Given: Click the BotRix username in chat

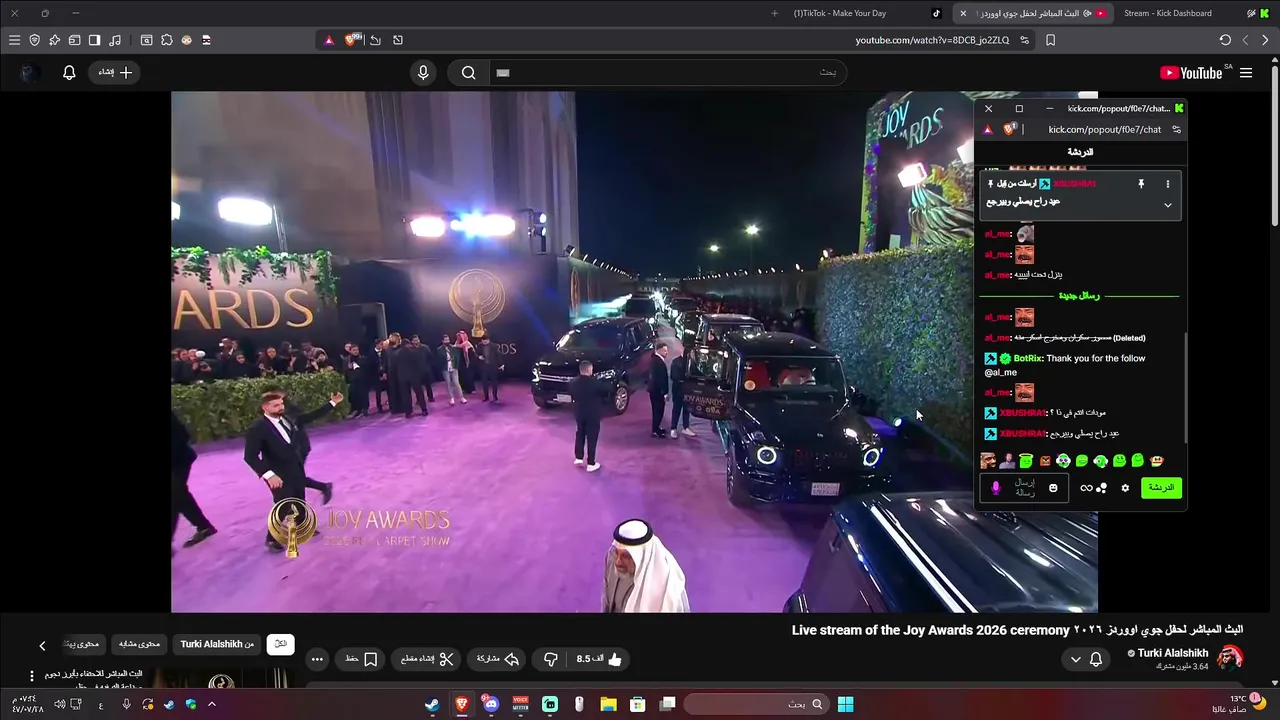Looking at the screenshot, I should click(1030, 358).
